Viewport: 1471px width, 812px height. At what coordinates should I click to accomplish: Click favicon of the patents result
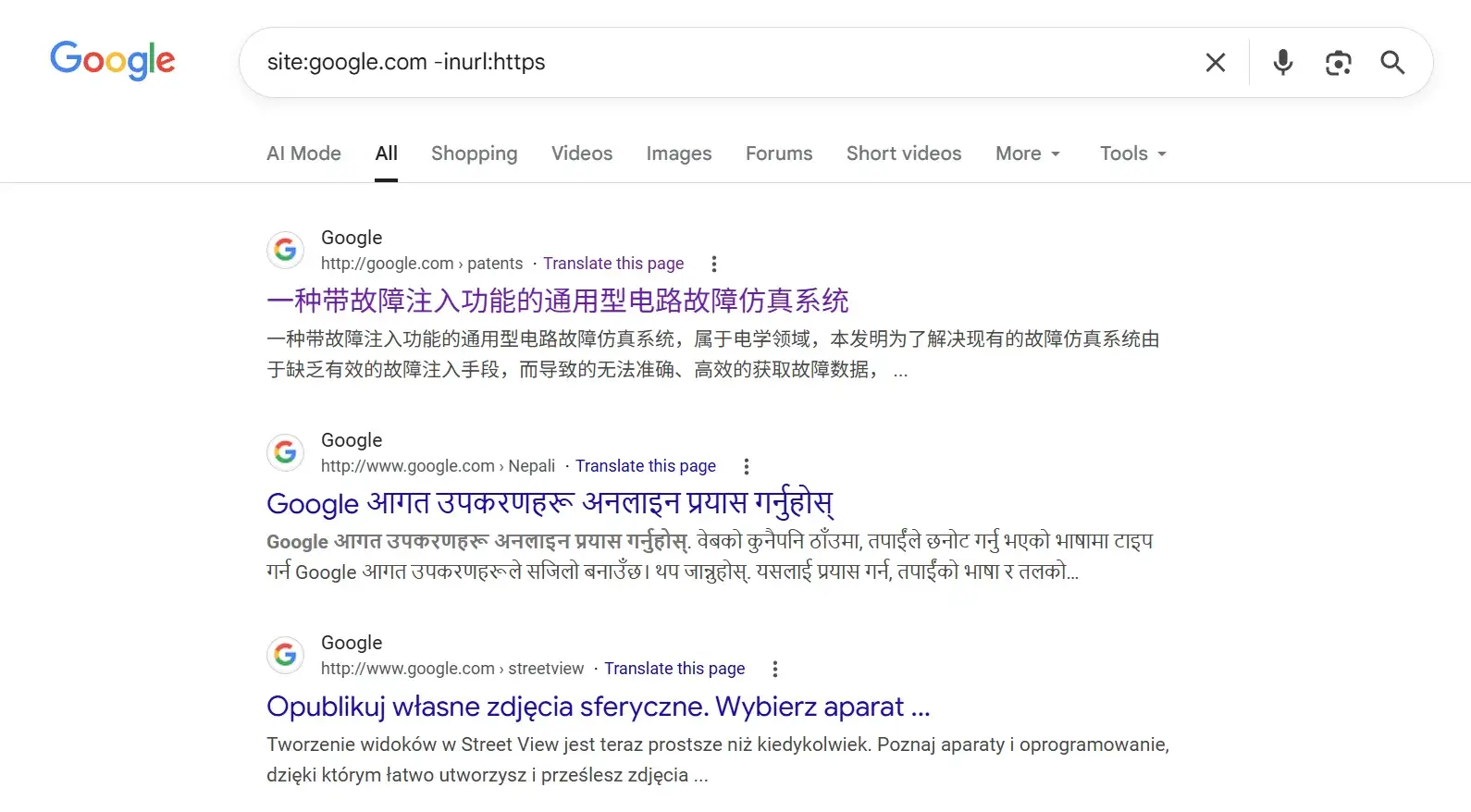285,250
